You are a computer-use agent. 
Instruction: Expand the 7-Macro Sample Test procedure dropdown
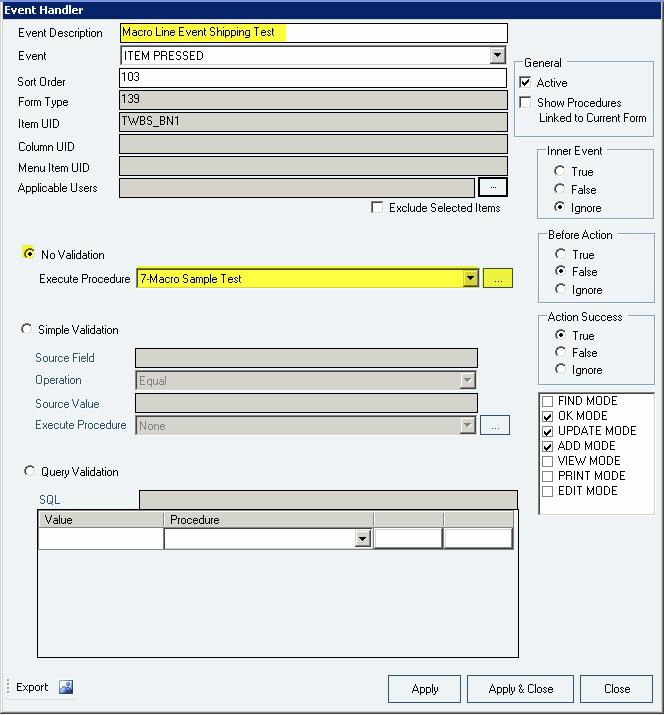pos(470,278)
